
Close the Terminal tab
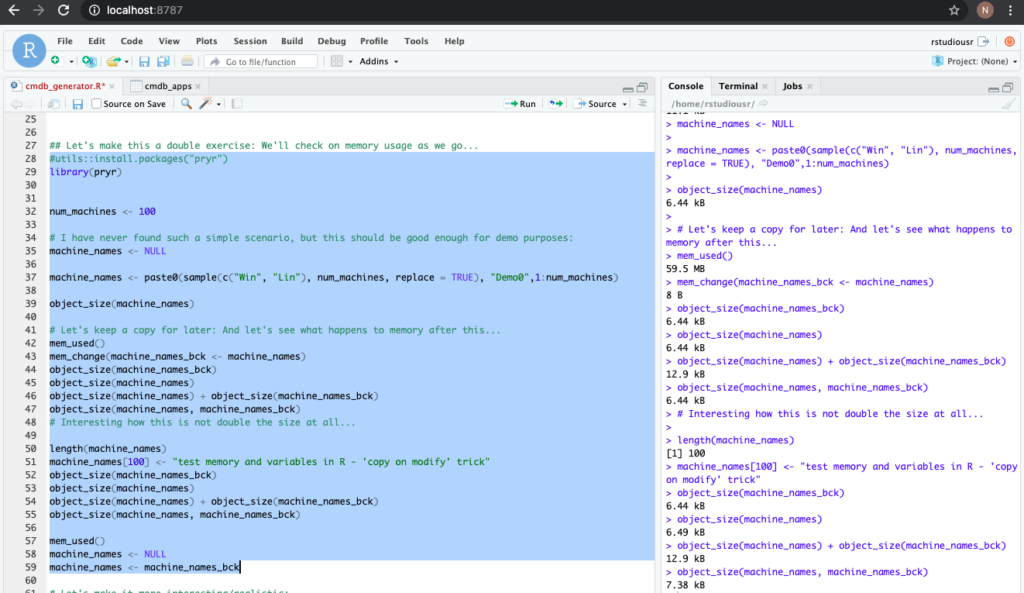coord(765,86)
